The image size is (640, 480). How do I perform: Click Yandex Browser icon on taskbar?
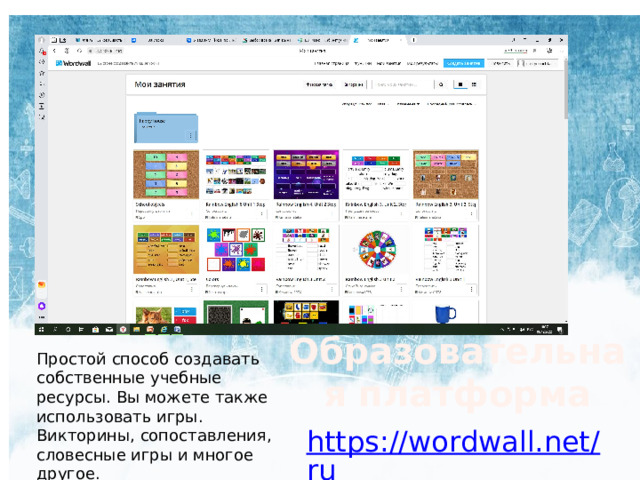coord(123,330)
